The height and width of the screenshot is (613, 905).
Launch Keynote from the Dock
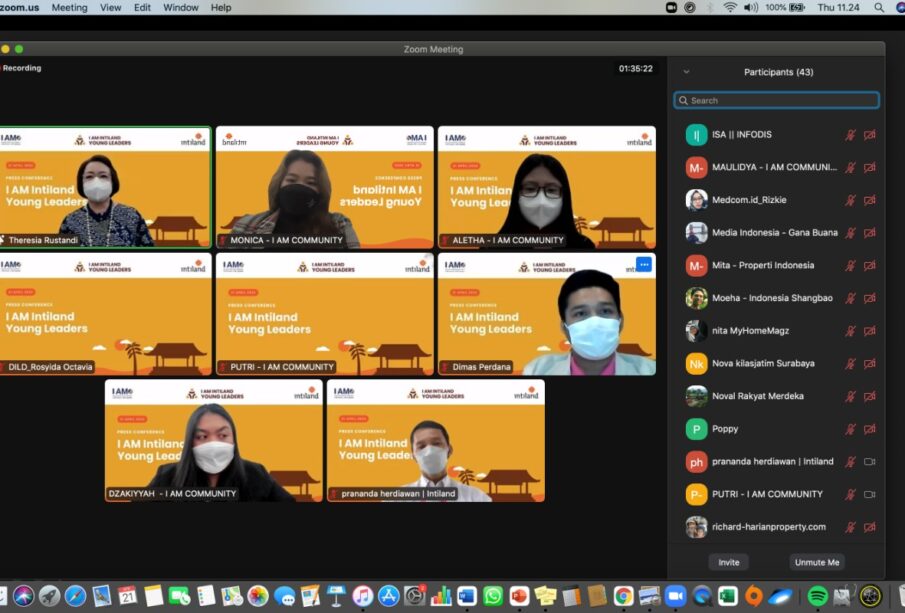point(336,596)
